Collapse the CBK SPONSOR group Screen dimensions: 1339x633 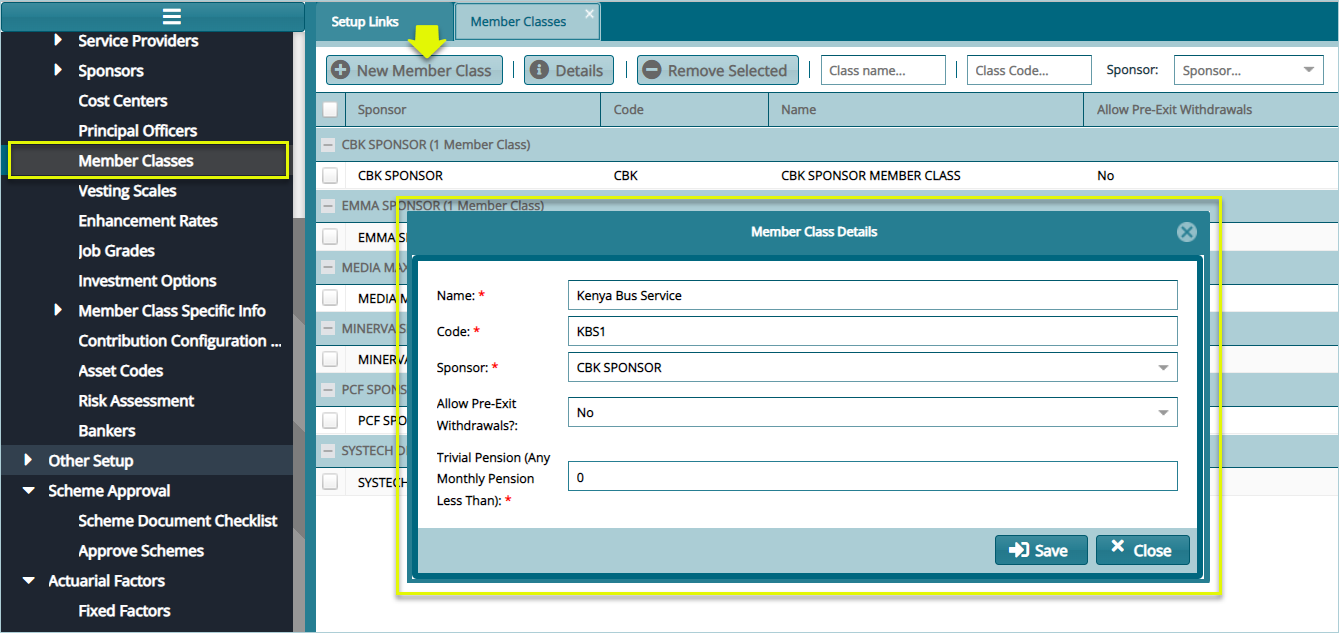328,145
